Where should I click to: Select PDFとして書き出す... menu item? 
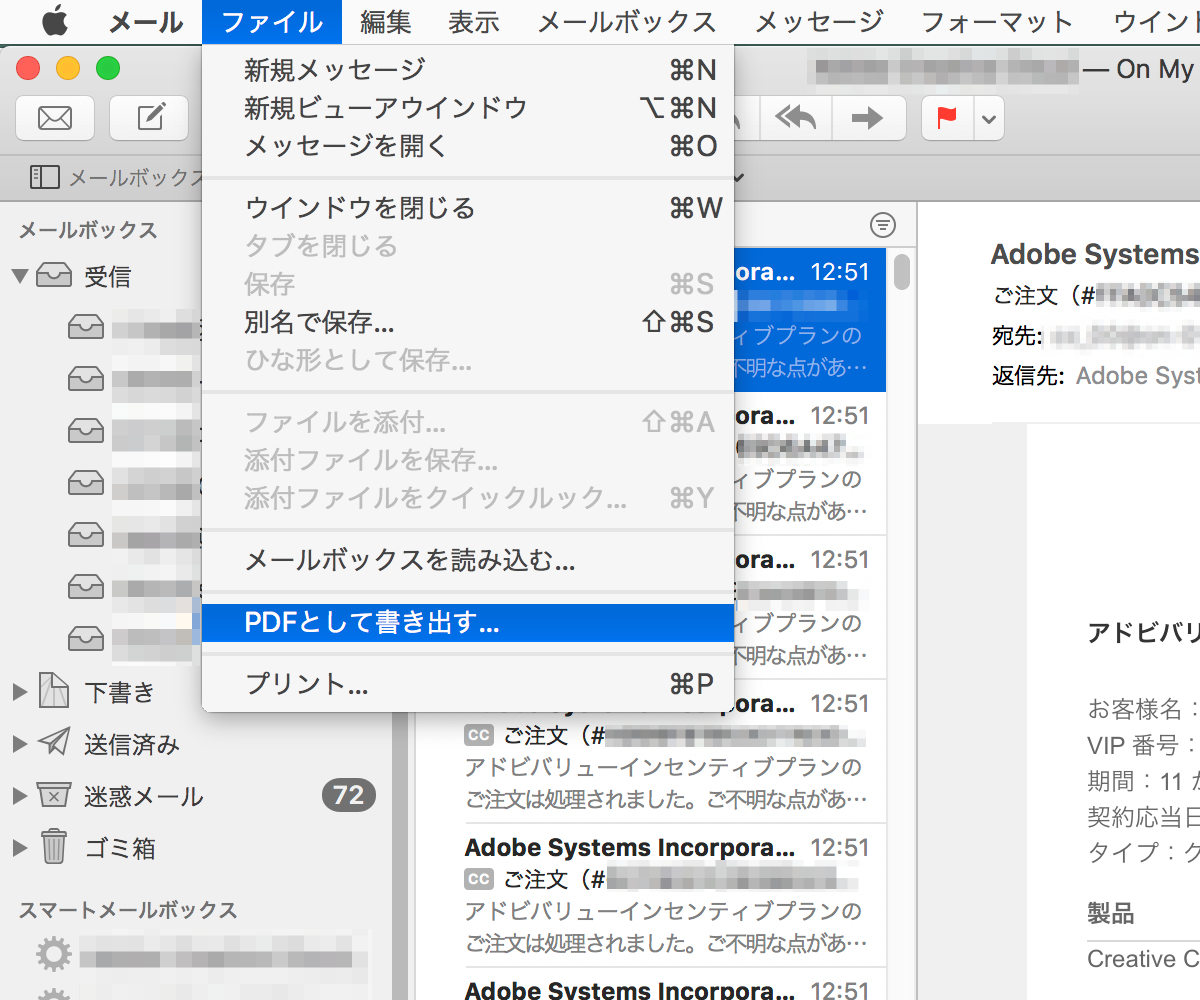point(468,623)
